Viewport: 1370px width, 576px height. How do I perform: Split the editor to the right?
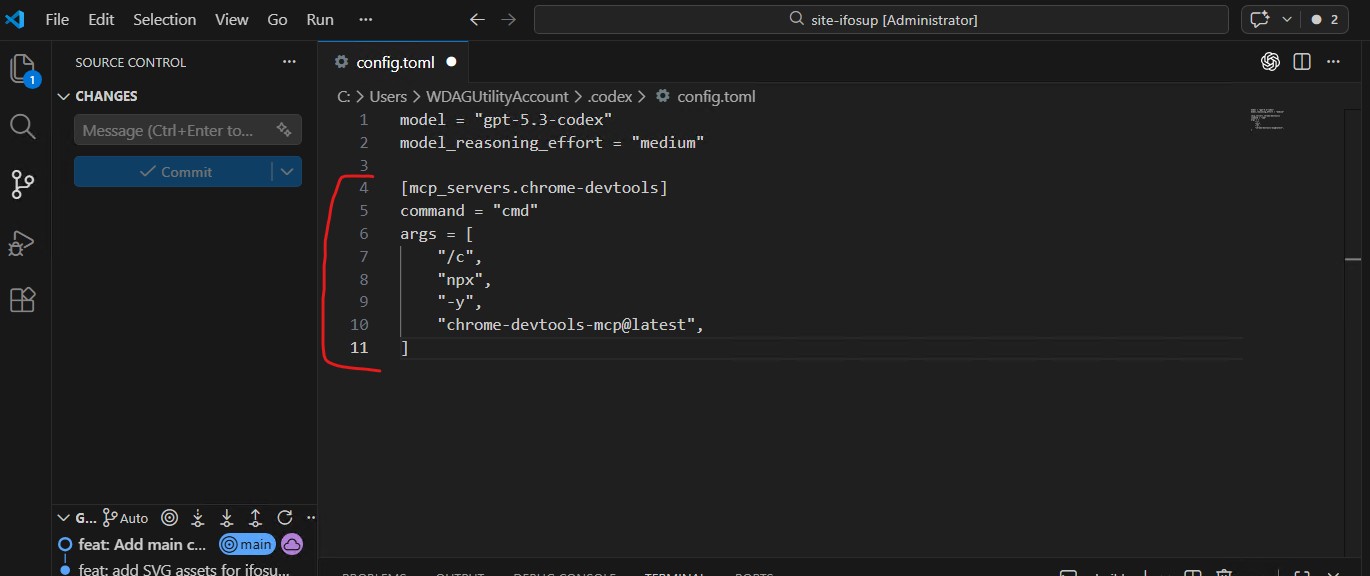[1301, 62]
